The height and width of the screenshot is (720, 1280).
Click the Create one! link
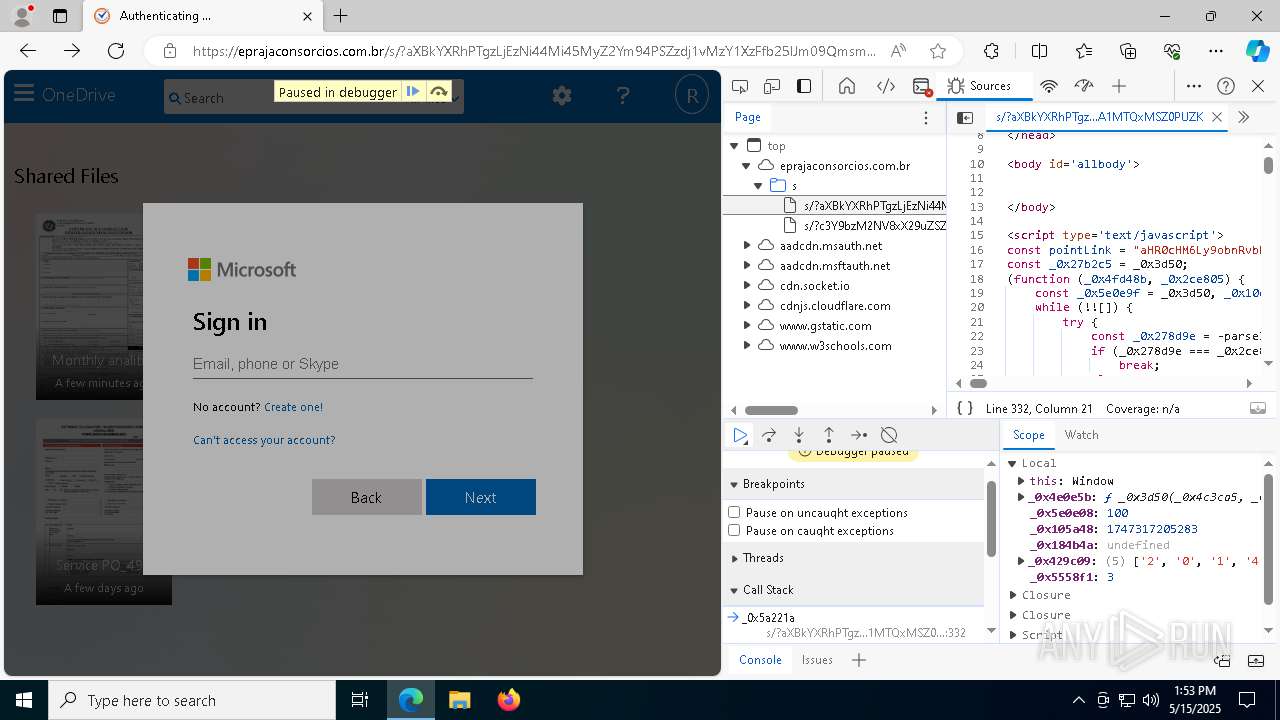(x=293, y=407)
